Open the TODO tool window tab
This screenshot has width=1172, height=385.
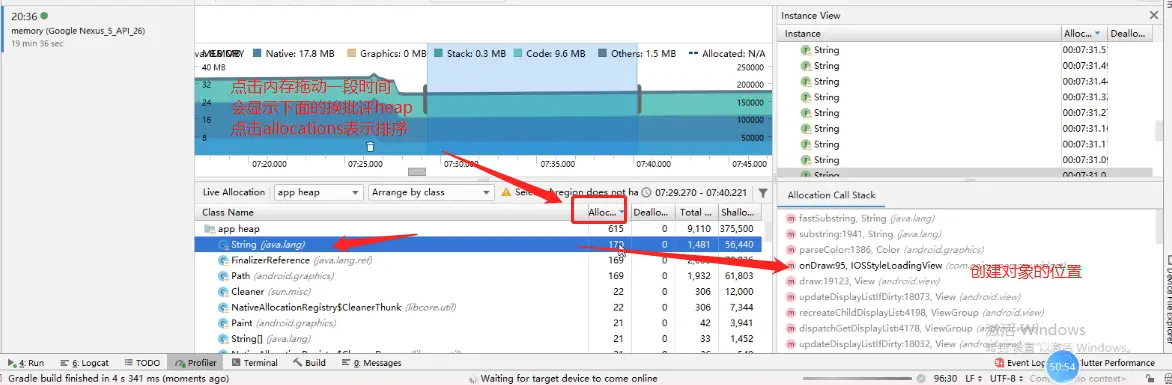pos(141,363)
